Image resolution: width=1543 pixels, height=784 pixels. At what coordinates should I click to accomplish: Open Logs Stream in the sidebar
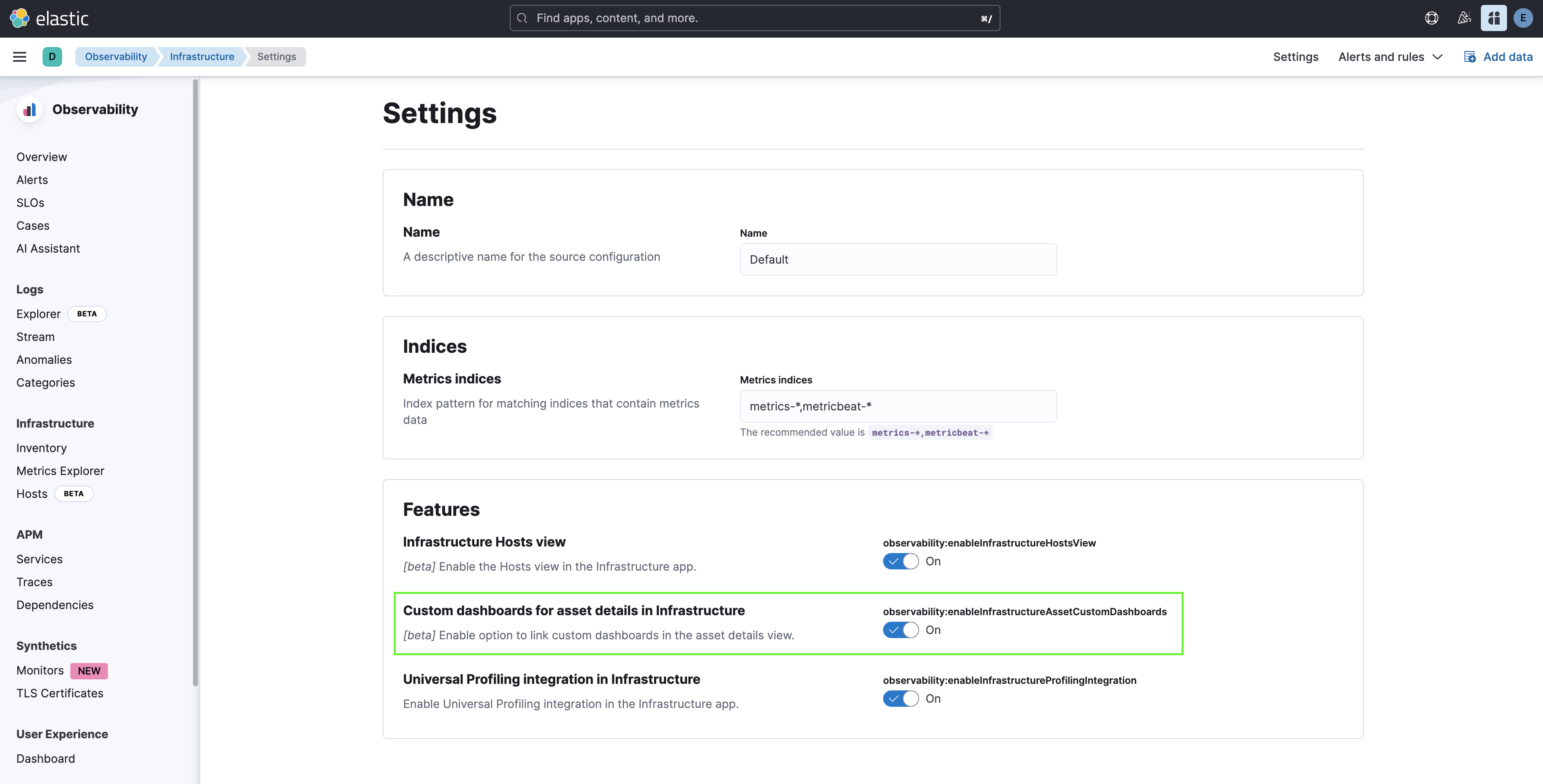coord(35,337)
